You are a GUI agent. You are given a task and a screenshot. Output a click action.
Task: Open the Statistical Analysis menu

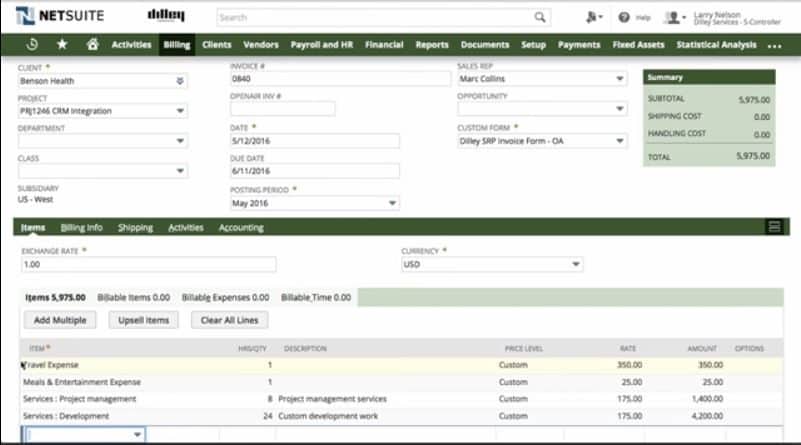click(716, 45)
